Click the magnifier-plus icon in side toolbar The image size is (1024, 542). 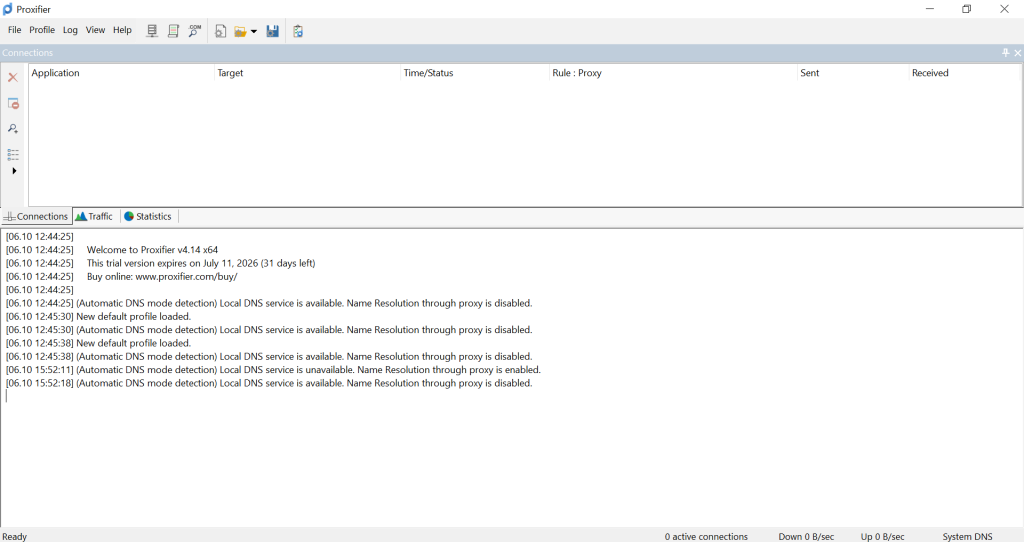[13, 129]
